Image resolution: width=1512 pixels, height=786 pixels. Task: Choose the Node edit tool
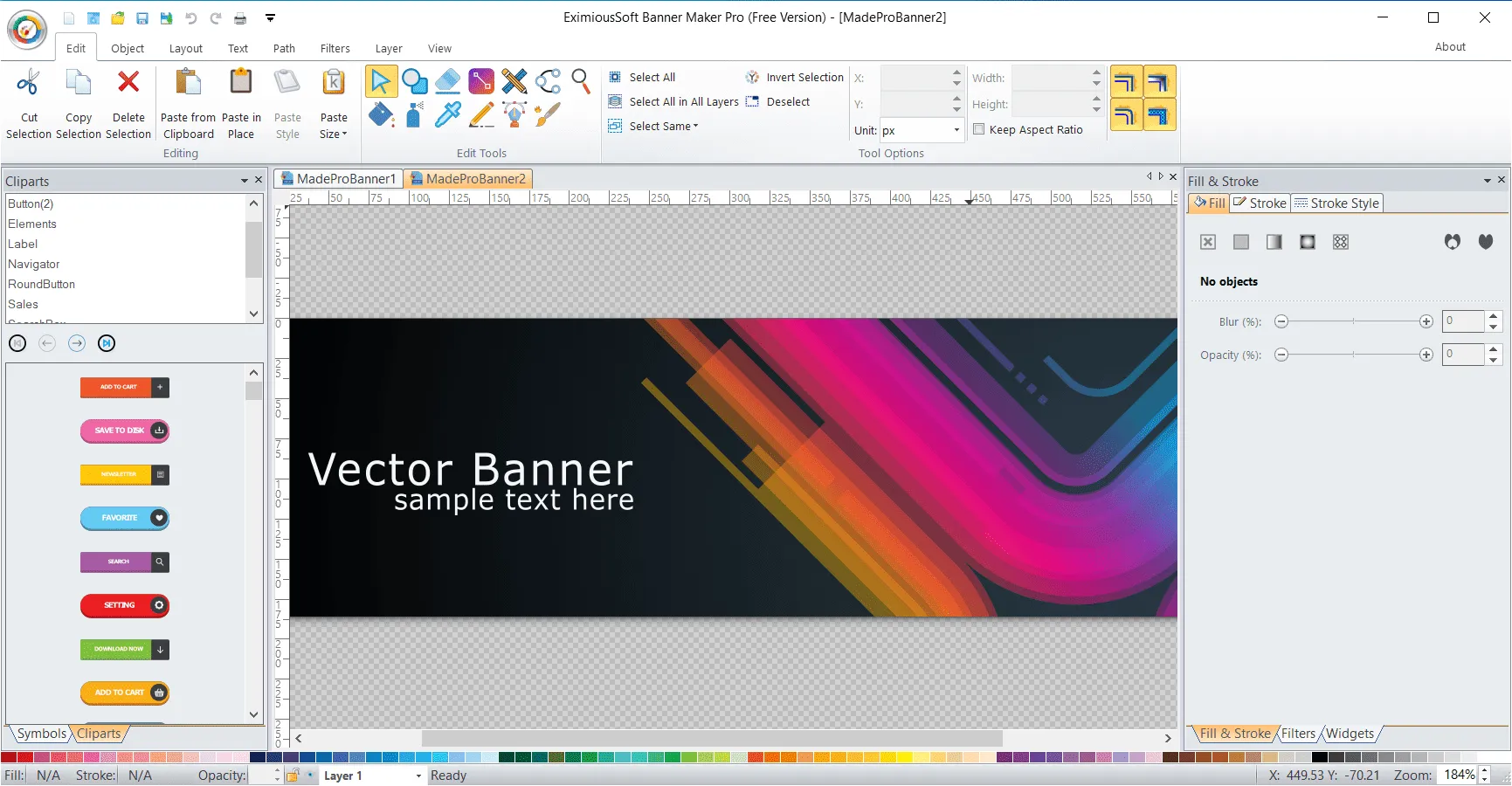(x=548, y=81)
